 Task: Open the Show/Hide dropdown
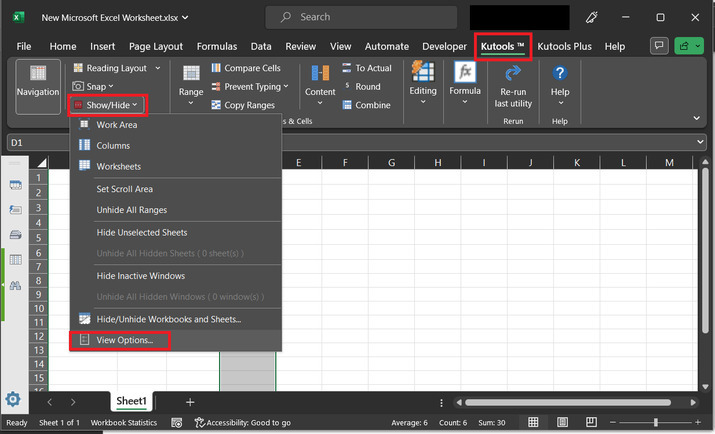[x=108, y=105]
